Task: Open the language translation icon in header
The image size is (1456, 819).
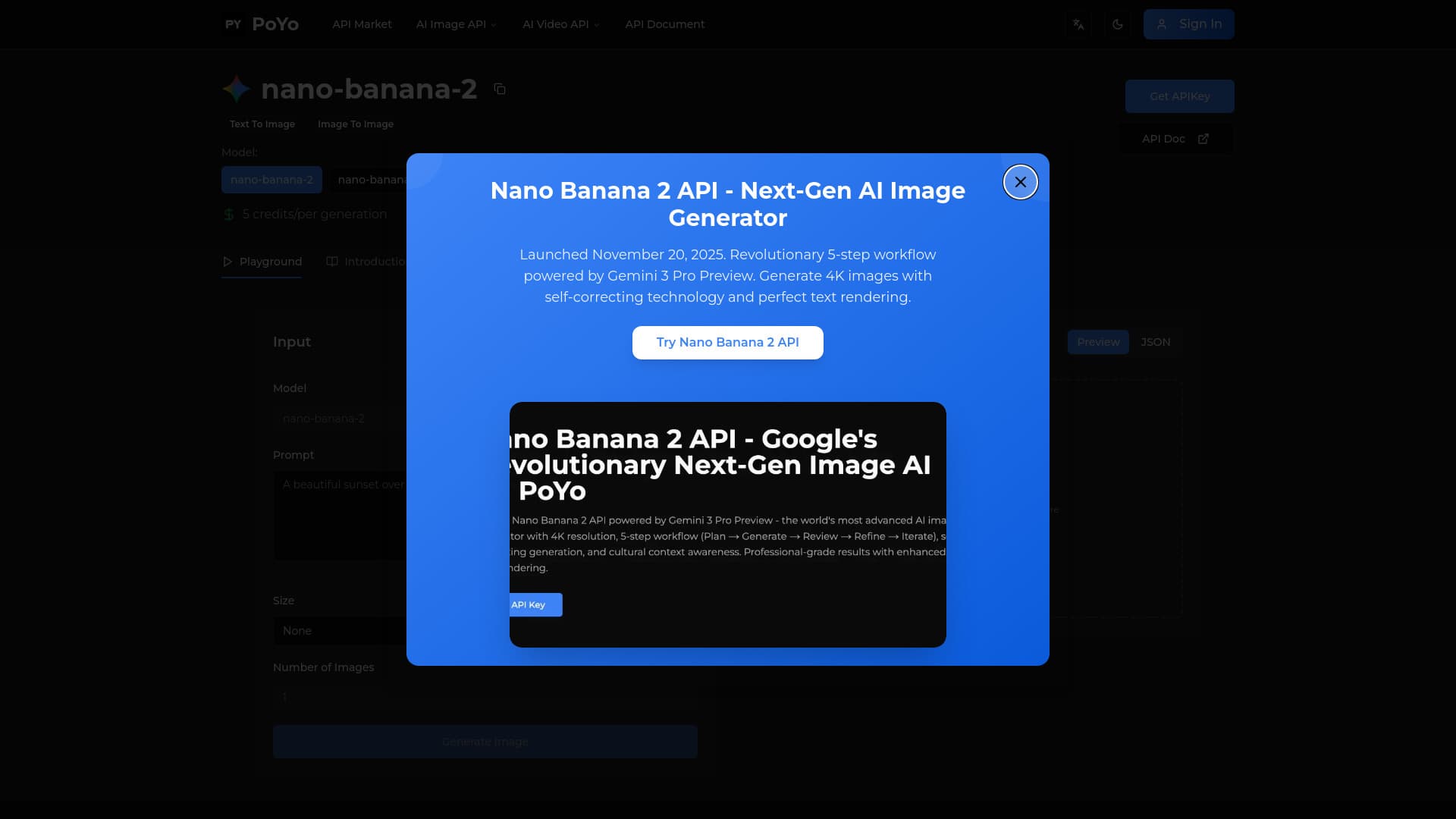Action: [1078, 24]
